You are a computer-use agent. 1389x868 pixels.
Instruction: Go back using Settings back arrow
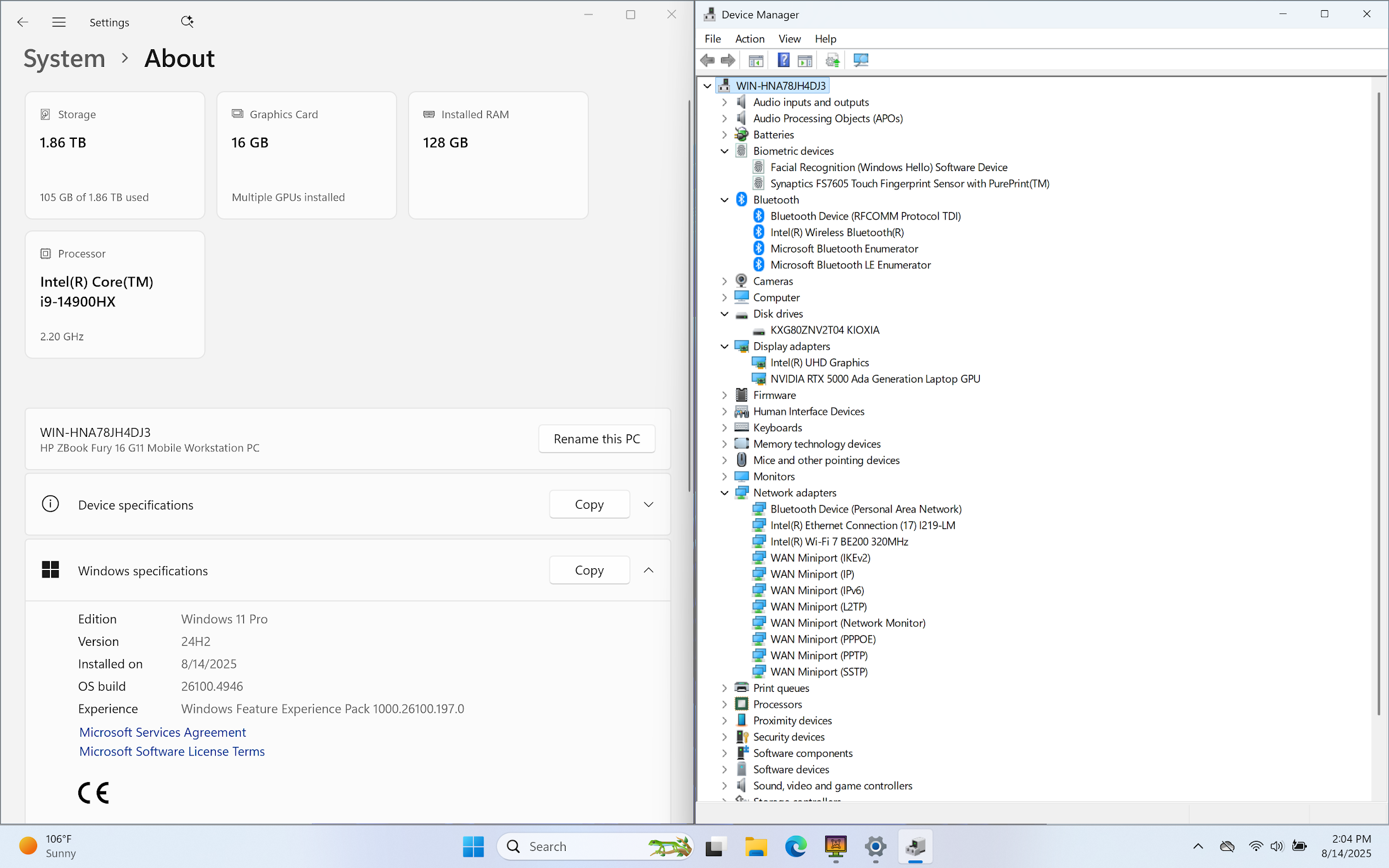[23, 22]
